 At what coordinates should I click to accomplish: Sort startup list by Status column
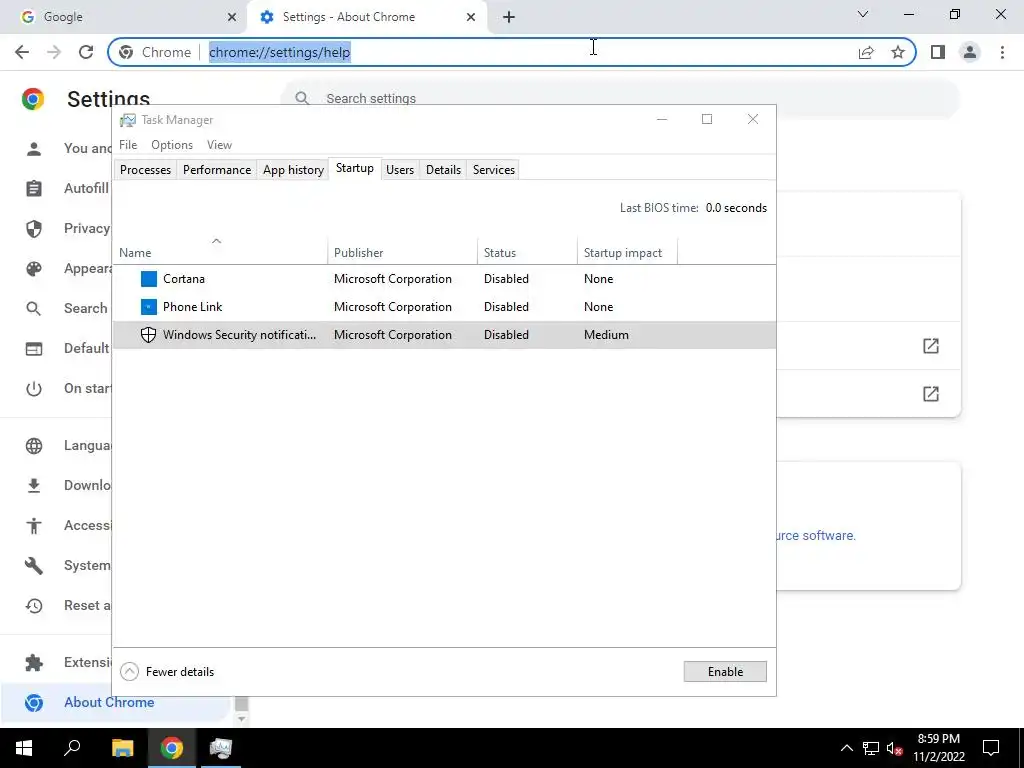[527, 253]
